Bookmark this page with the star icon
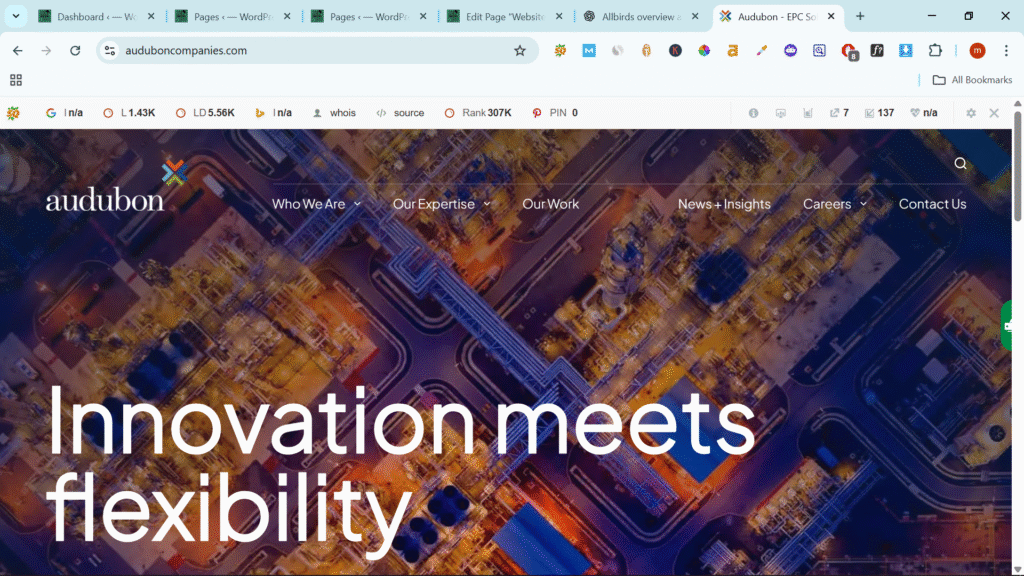Viewport: 1024px width, 576px height. 520,51
